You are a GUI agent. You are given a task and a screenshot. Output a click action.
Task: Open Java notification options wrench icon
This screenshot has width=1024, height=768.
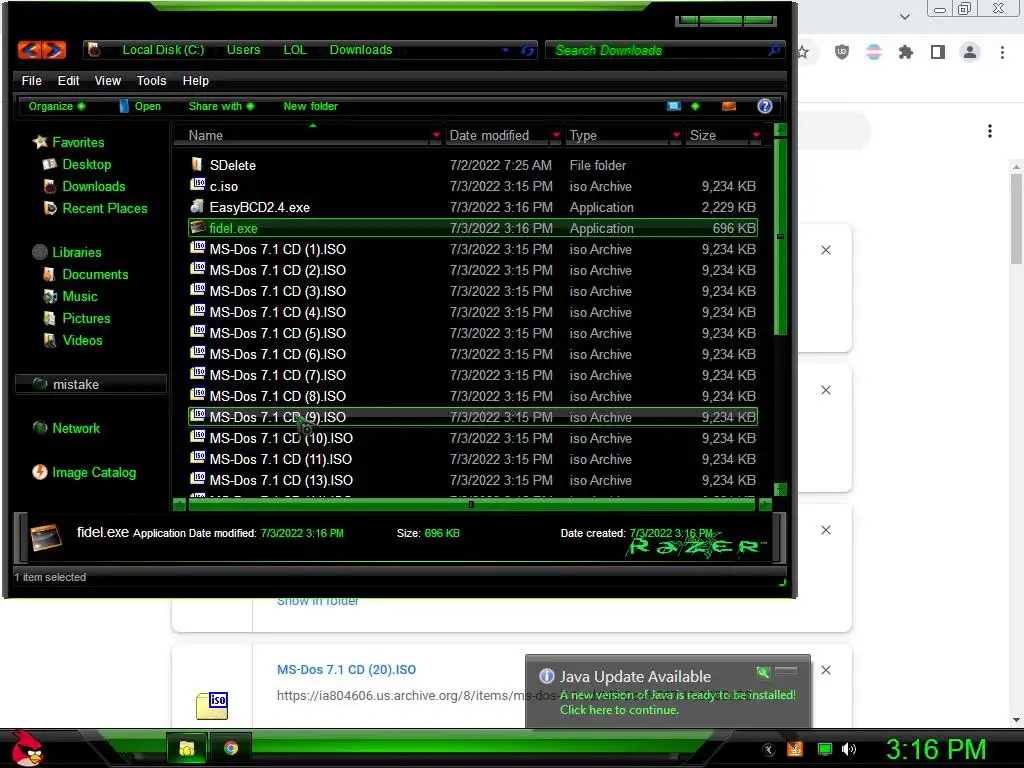tap(763, 672)
